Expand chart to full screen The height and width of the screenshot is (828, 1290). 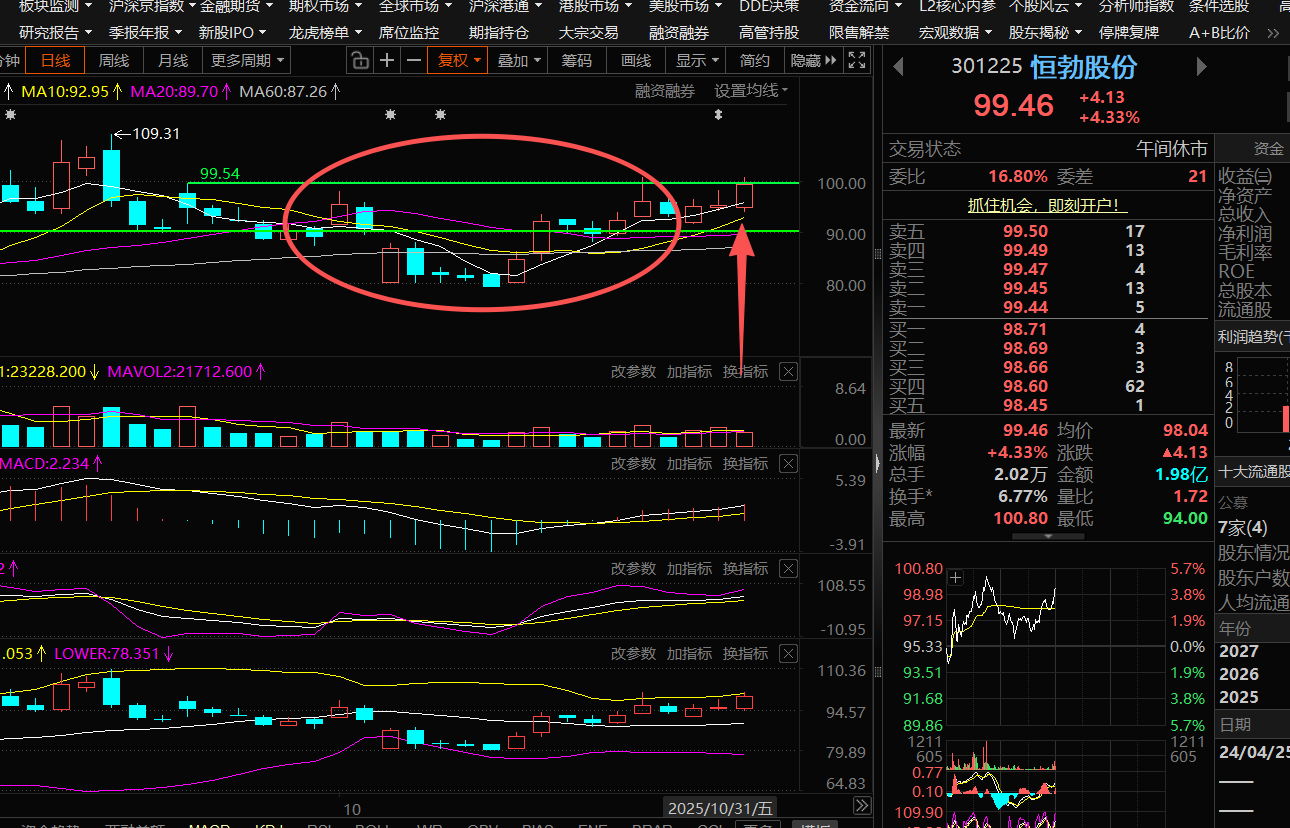856,61
